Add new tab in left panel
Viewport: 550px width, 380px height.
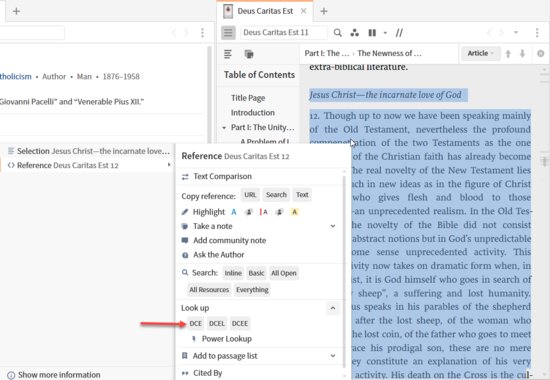[x=16, y=11]
